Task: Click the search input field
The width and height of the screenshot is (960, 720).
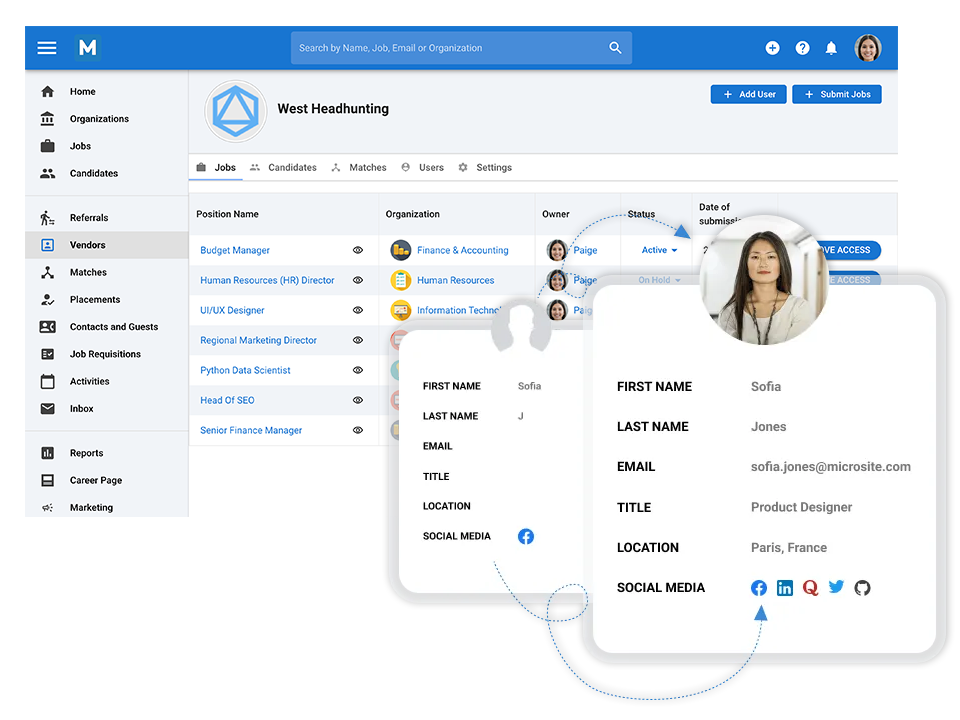Action: pyautogui.click(x=450, y=48)
